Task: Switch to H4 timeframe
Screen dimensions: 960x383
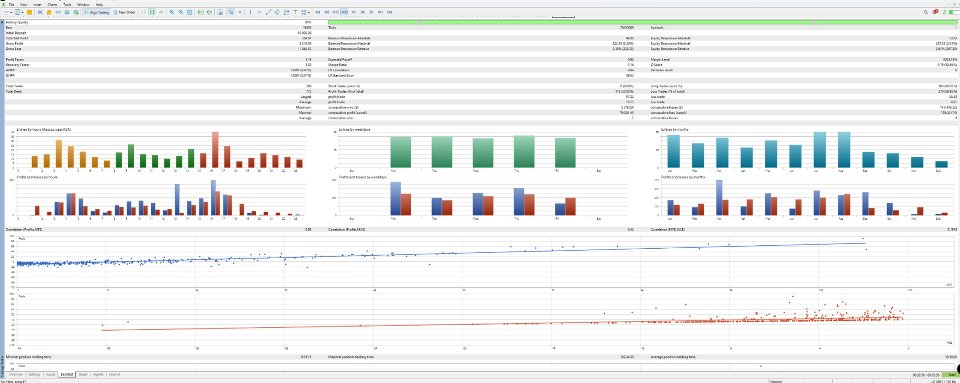Action: pyautogui.click(x=362, y=12)
